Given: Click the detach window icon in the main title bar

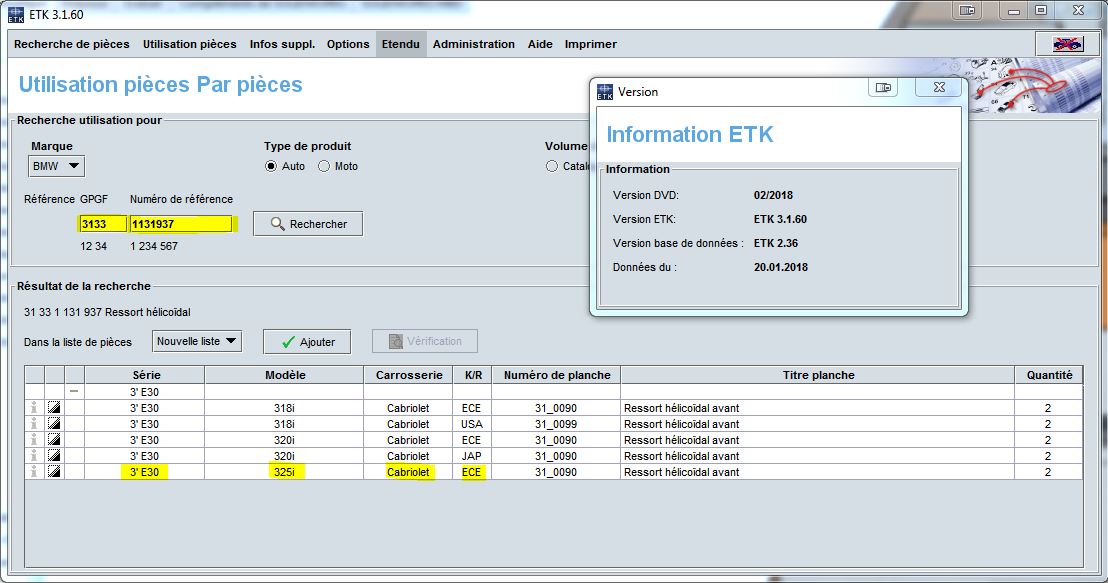Looking at the screenshot, I should point(967,11).
